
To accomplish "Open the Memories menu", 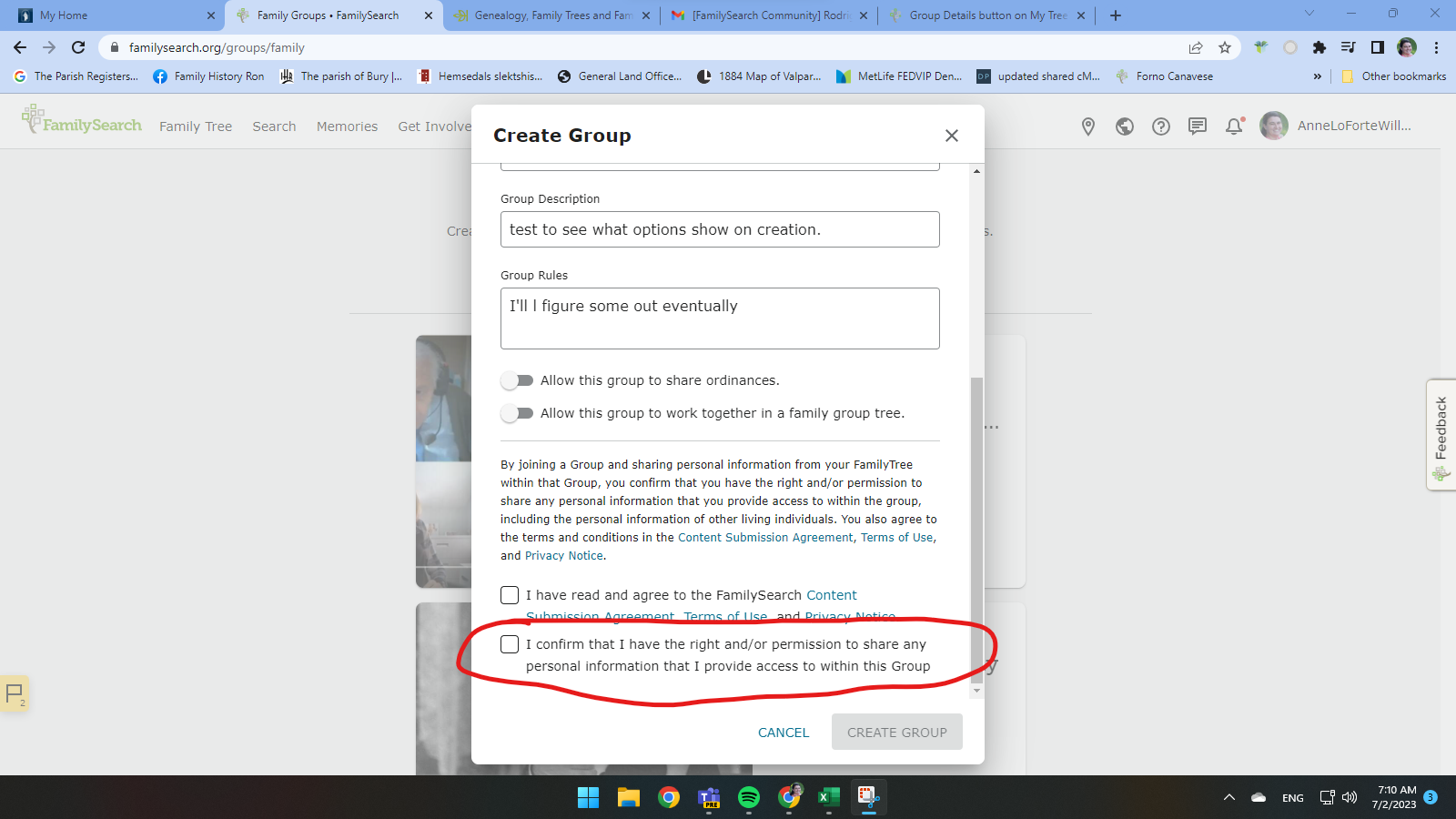I will click(x=347, y=126).
